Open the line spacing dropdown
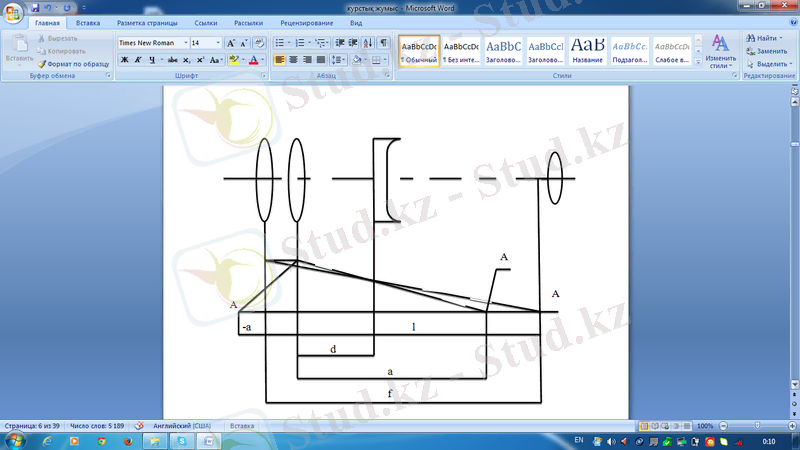 click(x=344, y=60)
